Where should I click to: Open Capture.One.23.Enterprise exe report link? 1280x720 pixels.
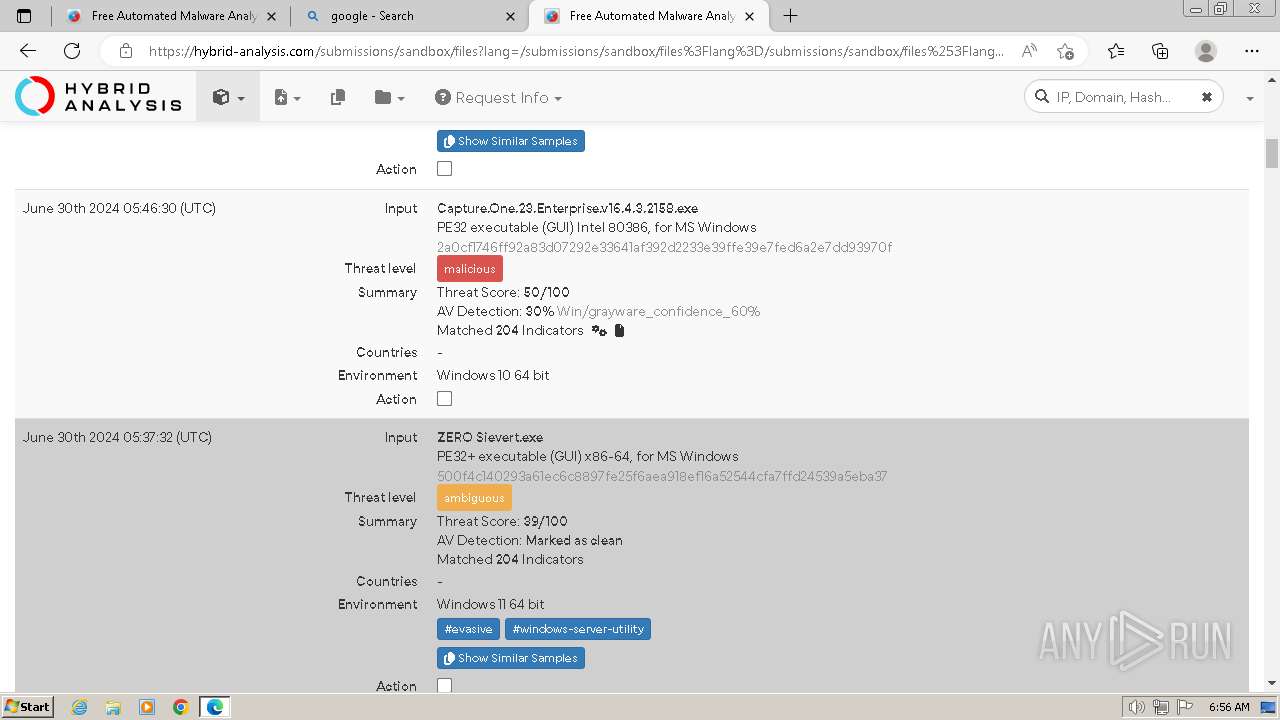click(x=567, y=208)
